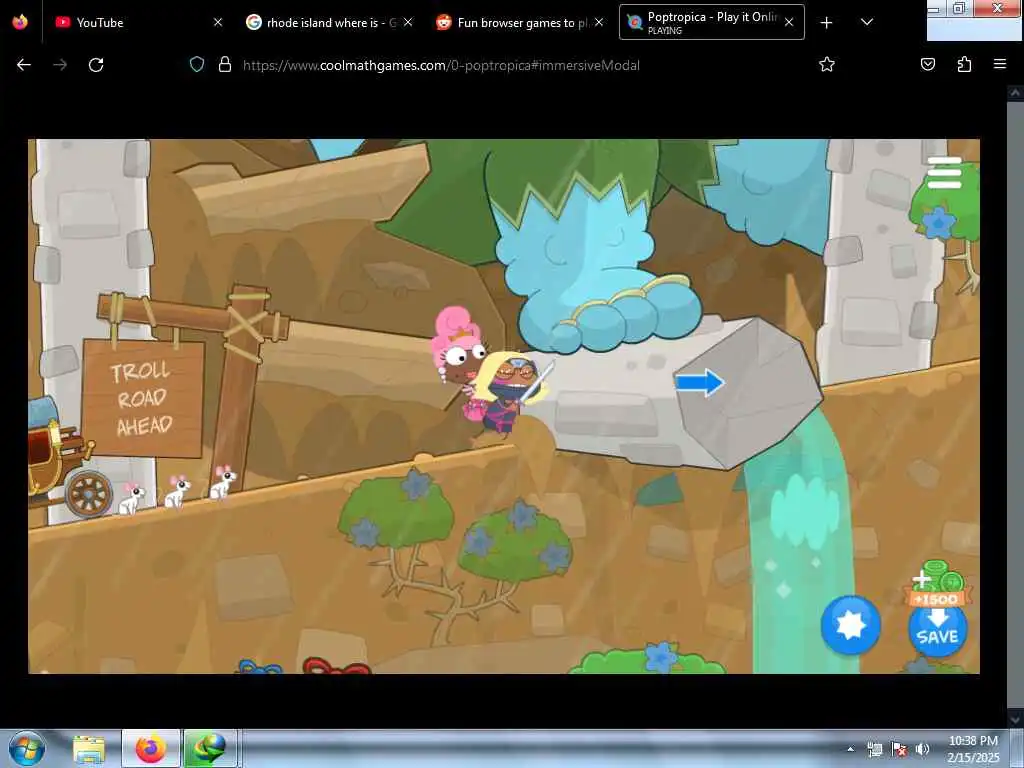Open the globe download manager taskbar app
The width and height of the screenshot is (1024, 768).
(209, 748)
